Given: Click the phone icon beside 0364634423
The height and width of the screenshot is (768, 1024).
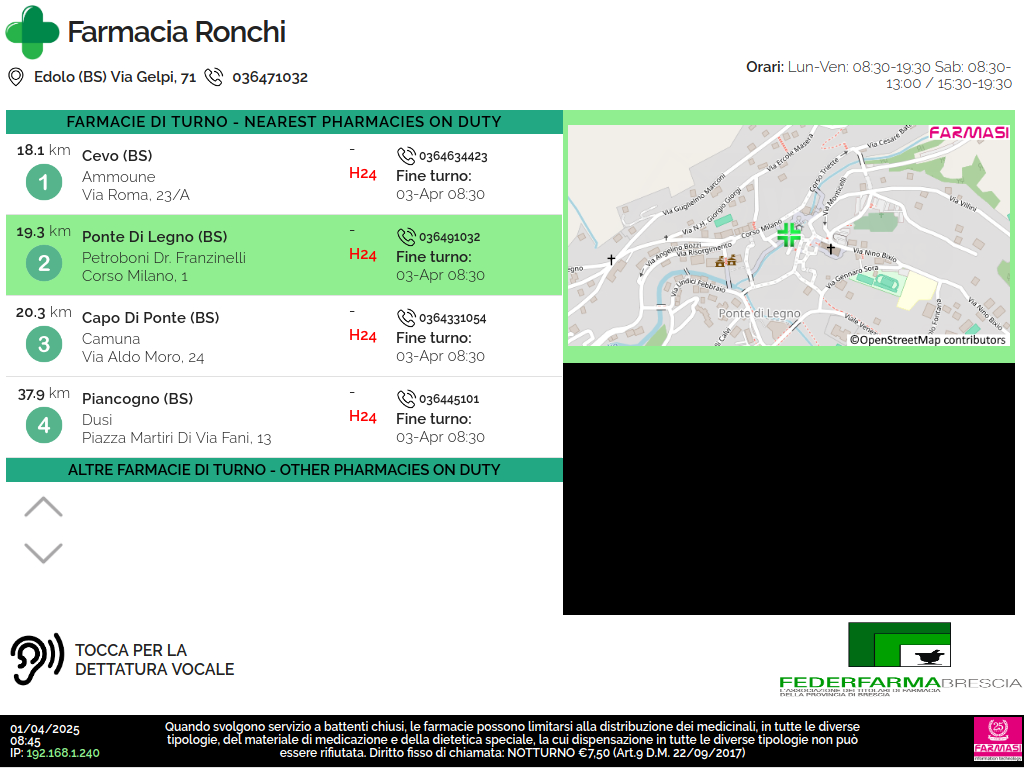Looking at the screenshot, I should [406, 156].
